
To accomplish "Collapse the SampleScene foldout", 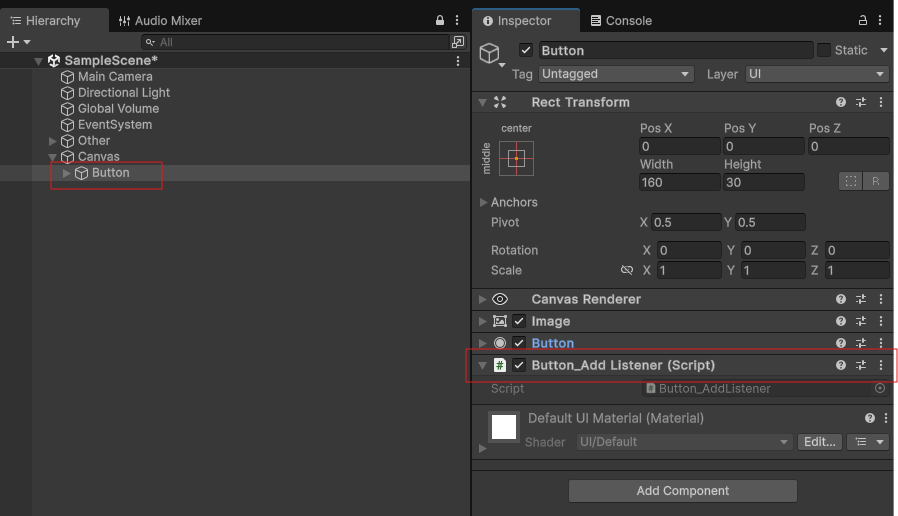I will coord(38,61).
